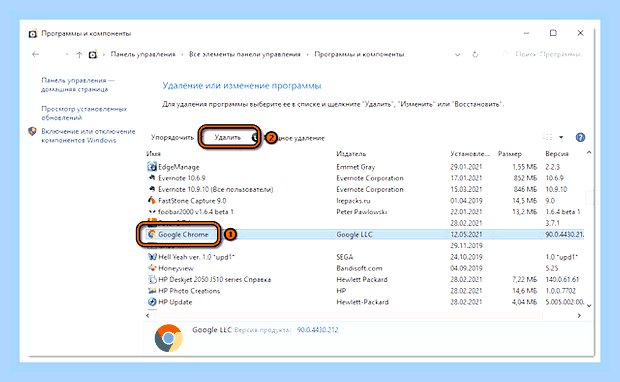
Task: Click the horizontal scrollbar right arrow
Action: pos(579,316)
